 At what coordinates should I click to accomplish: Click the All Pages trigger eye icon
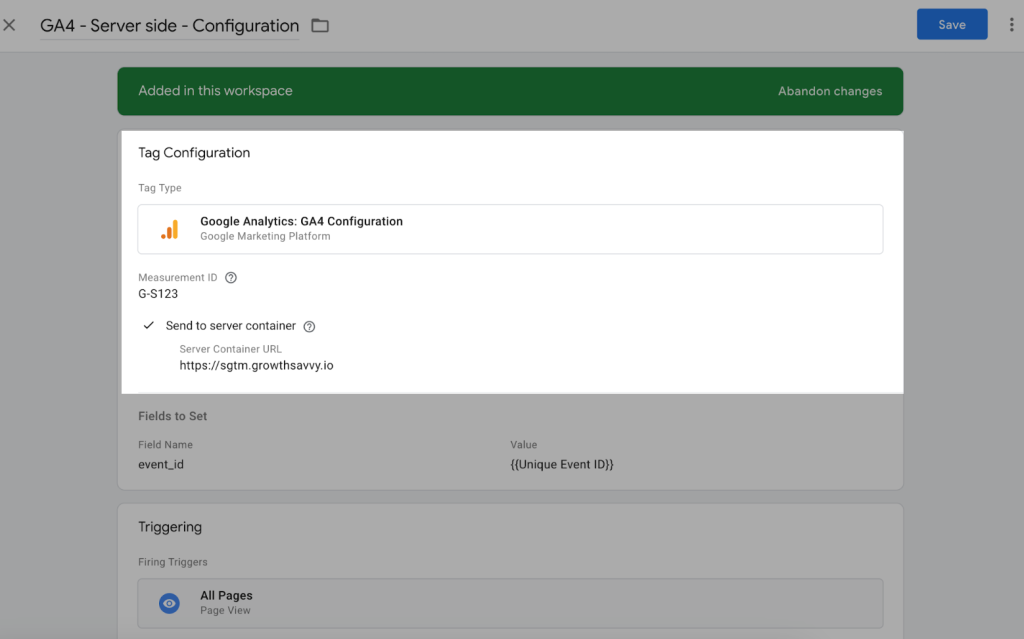[169, 603]
